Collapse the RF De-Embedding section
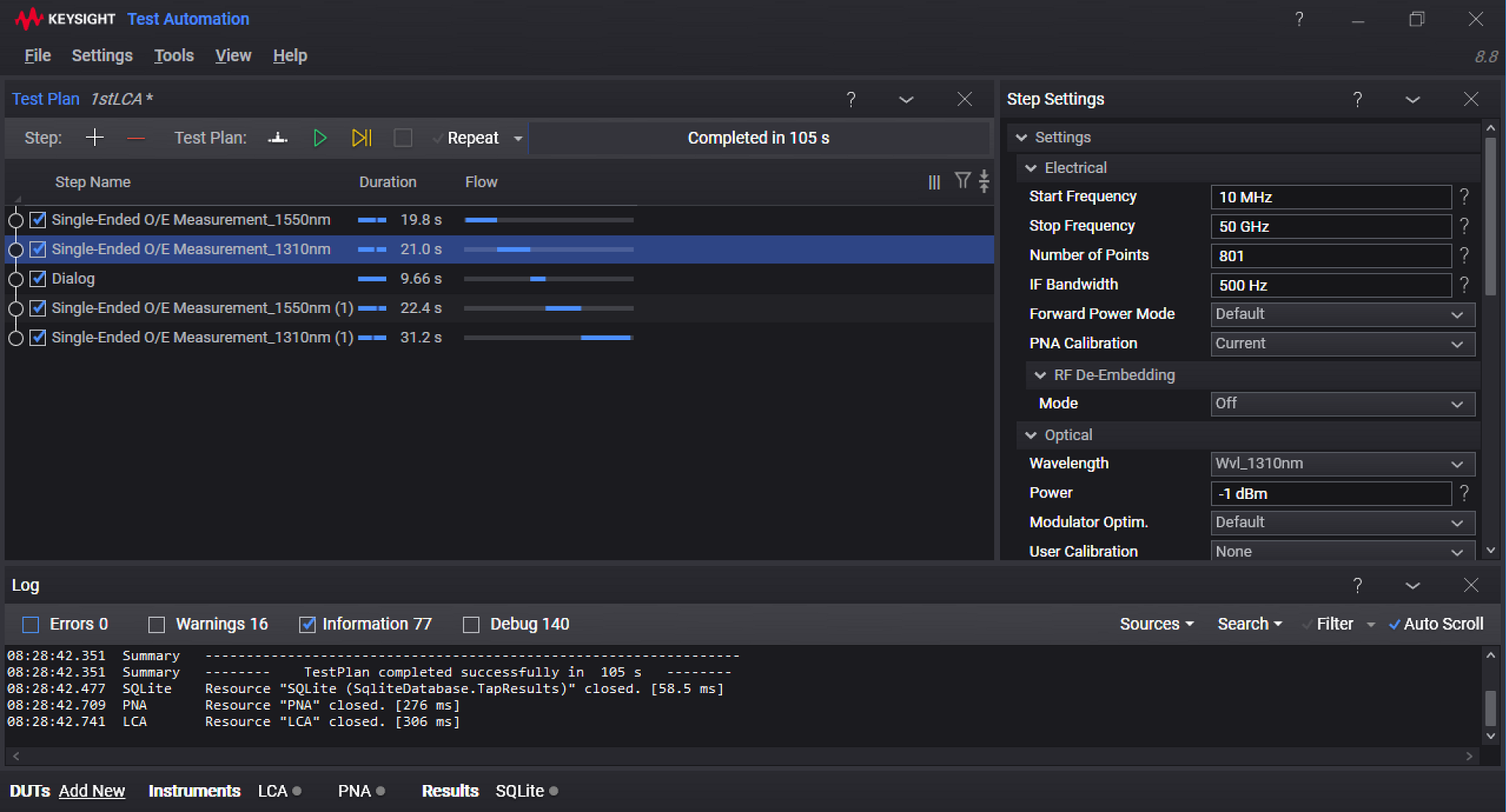The image size is (1506, 812). (x=1041, y=375)
